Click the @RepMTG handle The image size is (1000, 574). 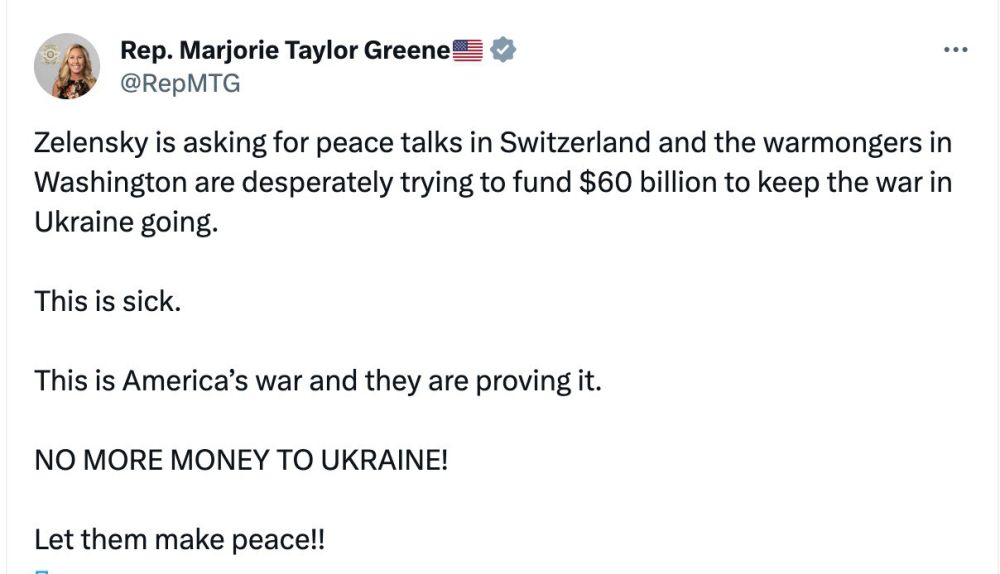(x=180, y=84)
